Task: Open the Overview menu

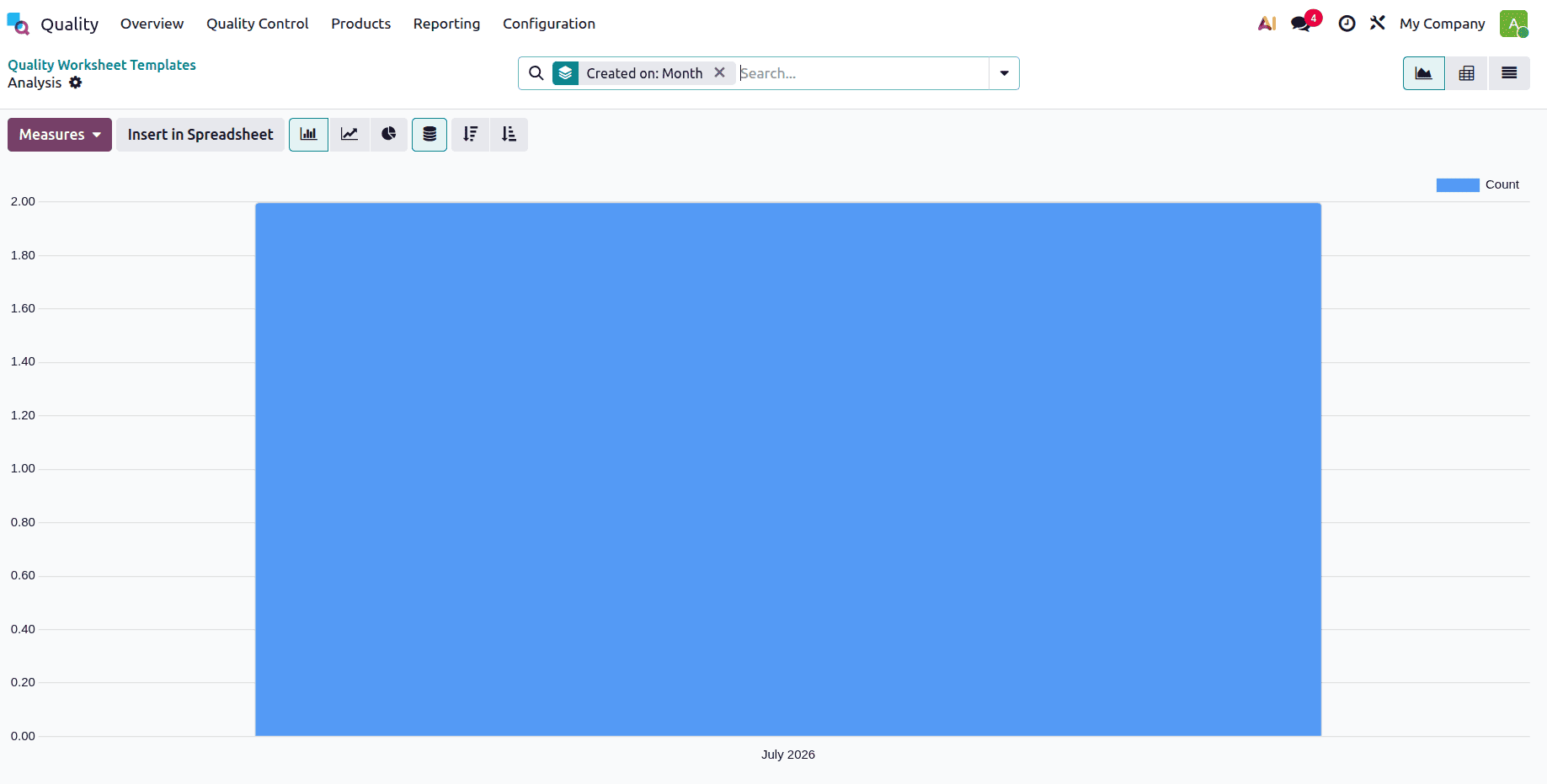Action: point(152,24)
